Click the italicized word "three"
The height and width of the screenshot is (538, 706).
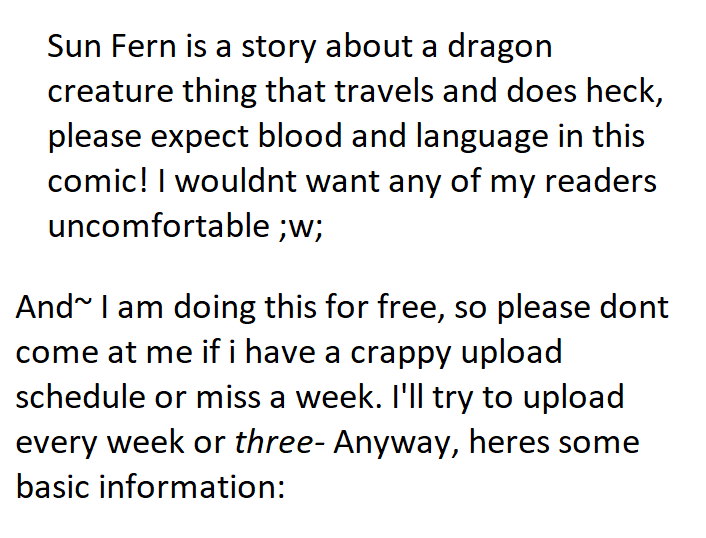point(273,441)
